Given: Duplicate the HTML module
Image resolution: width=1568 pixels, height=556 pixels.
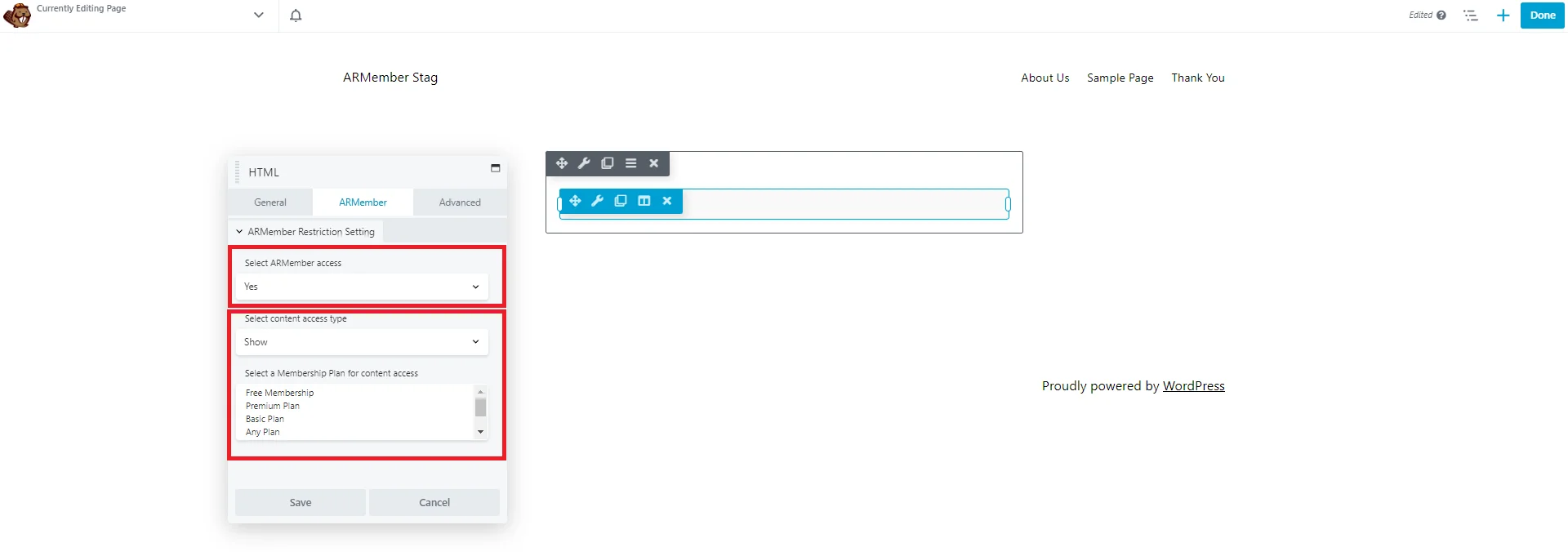Looking at the screenshot, I should pyautogui.click(x=621, y=201).
